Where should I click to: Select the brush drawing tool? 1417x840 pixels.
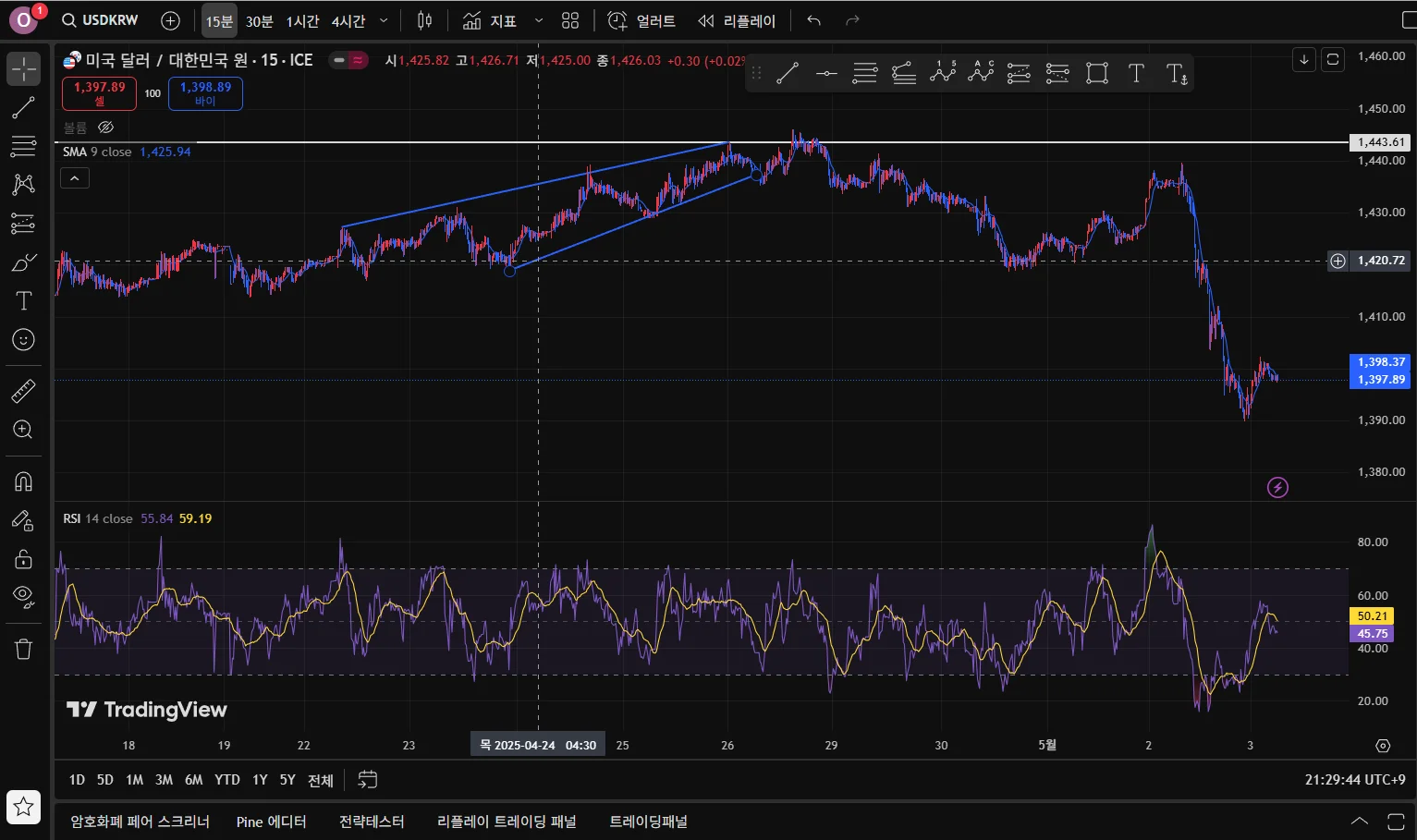pyautogui.click(x=24, y=262)
